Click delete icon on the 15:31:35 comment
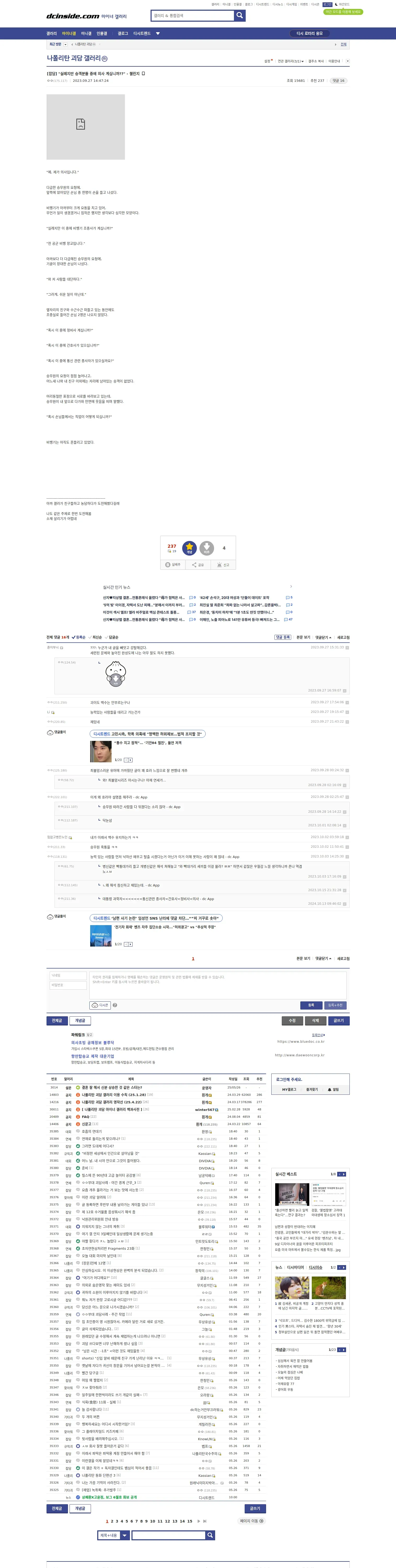Image resolution: width=396 pixels, height=1568 pixels. [347, 648]
